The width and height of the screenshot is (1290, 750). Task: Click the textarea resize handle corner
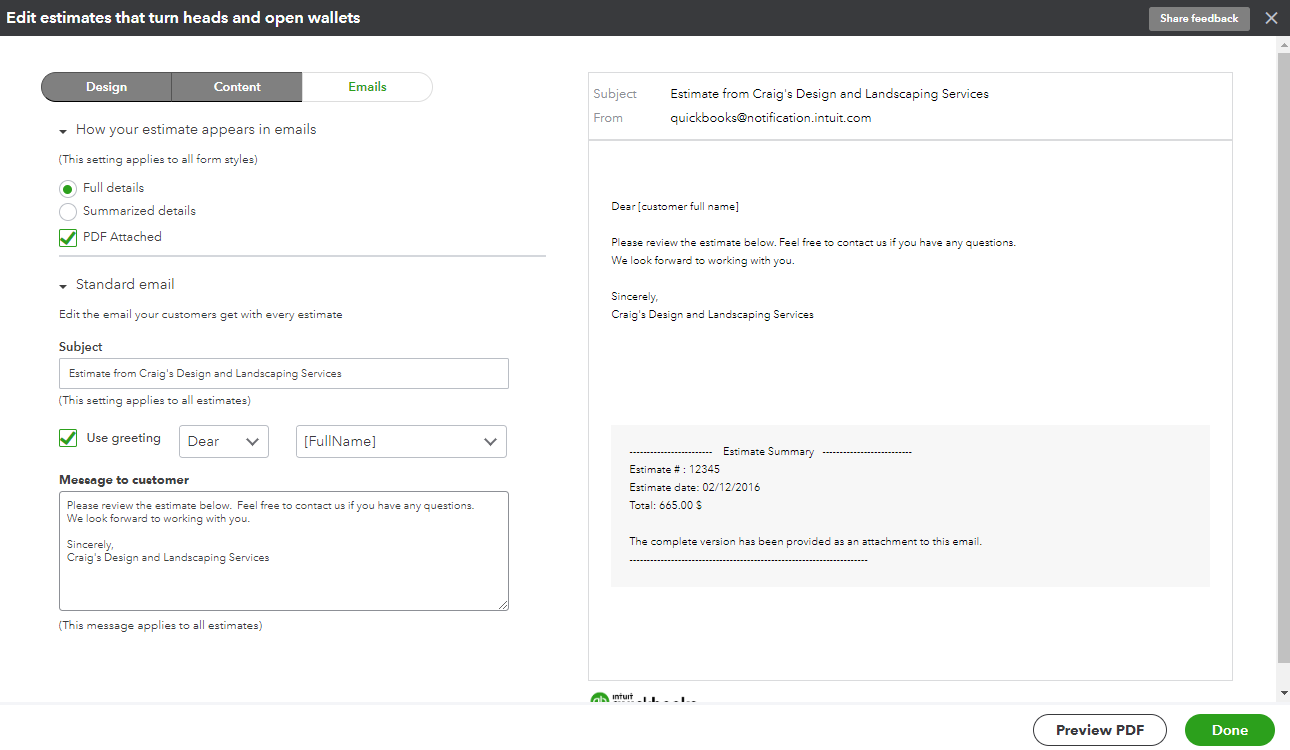tap(504, 605)
